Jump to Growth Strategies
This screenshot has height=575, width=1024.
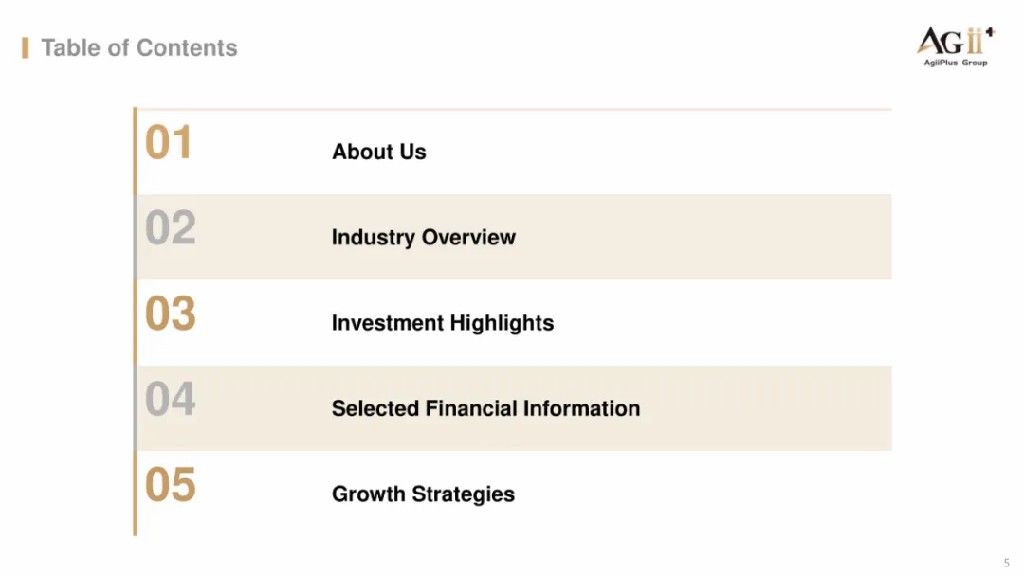click(x=423, y=494)
